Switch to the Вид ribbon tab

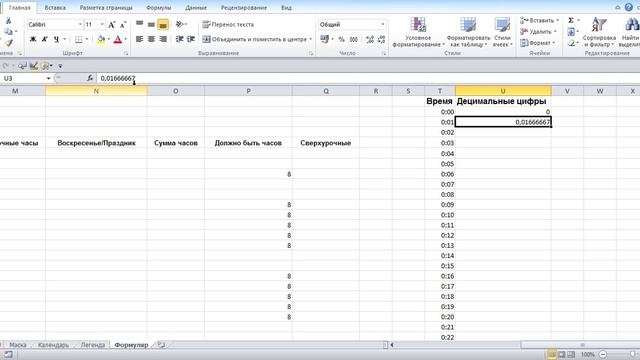[286, 8]
